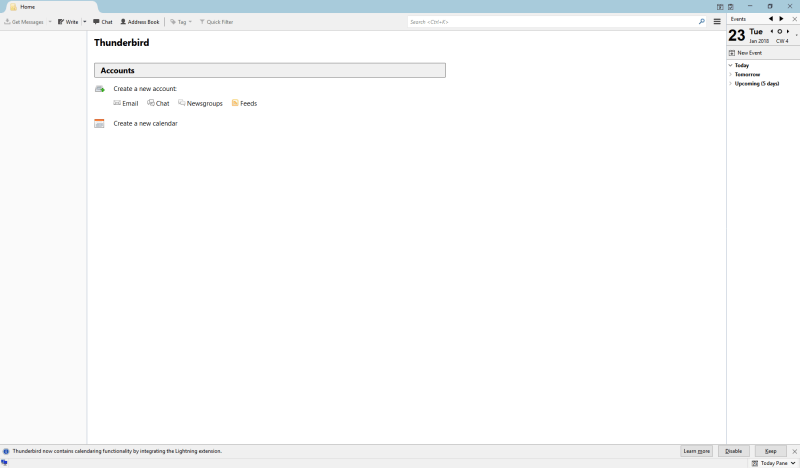Click the notification info icon

pos(6,451)
